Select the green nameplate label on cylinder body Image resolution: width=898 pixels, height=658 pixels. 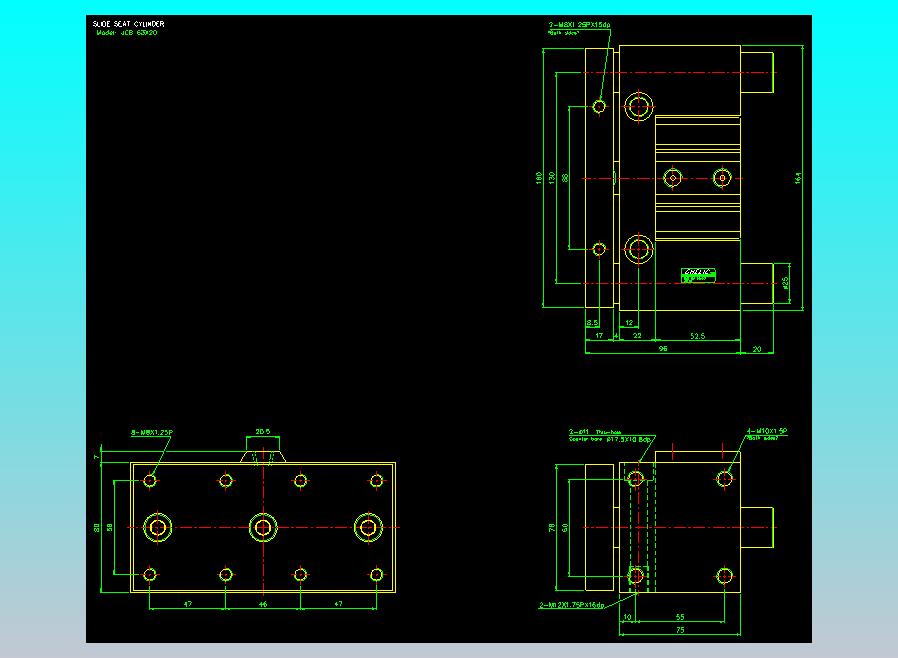699,273
